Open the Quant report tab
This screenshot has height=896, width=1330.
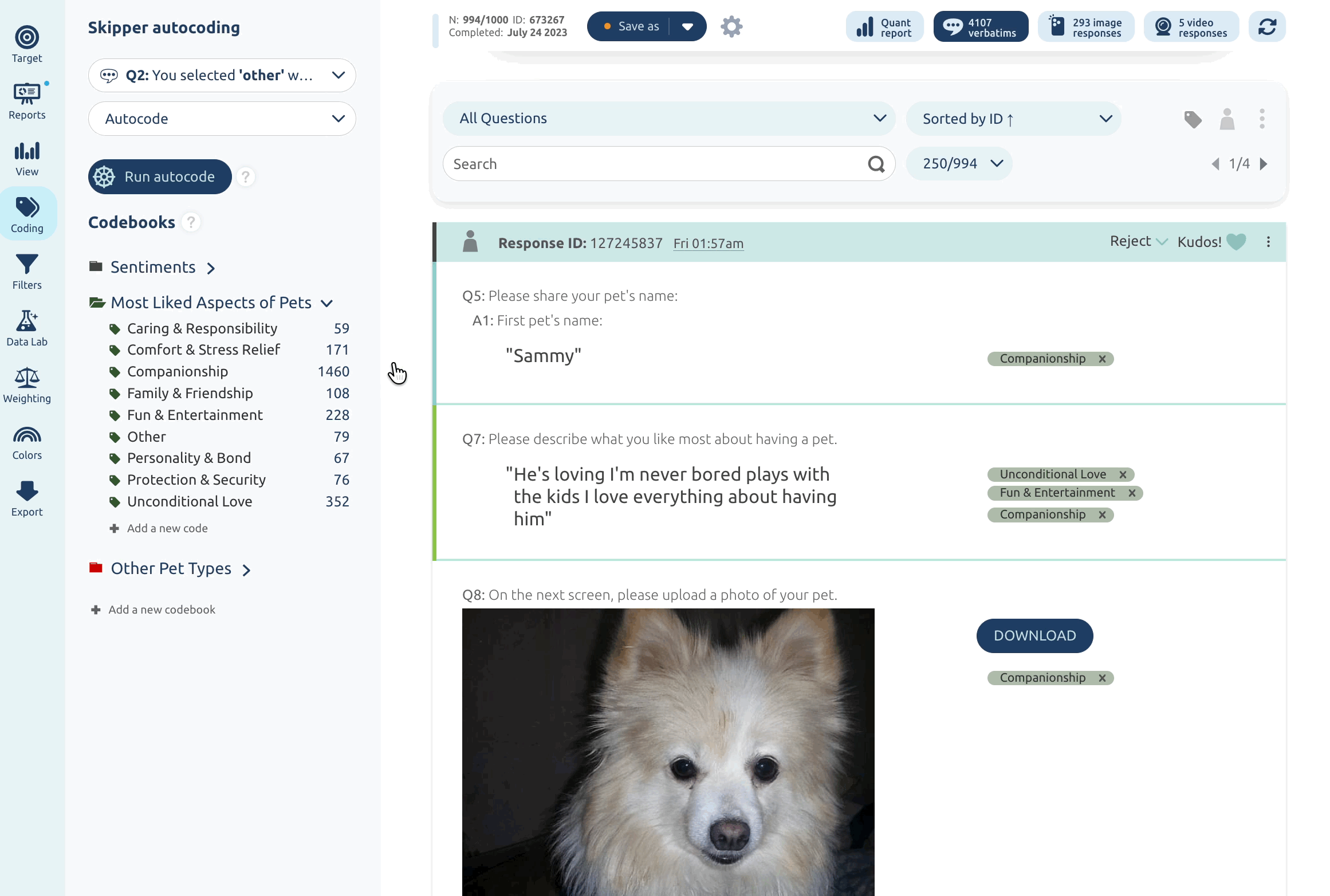(884, 26)
